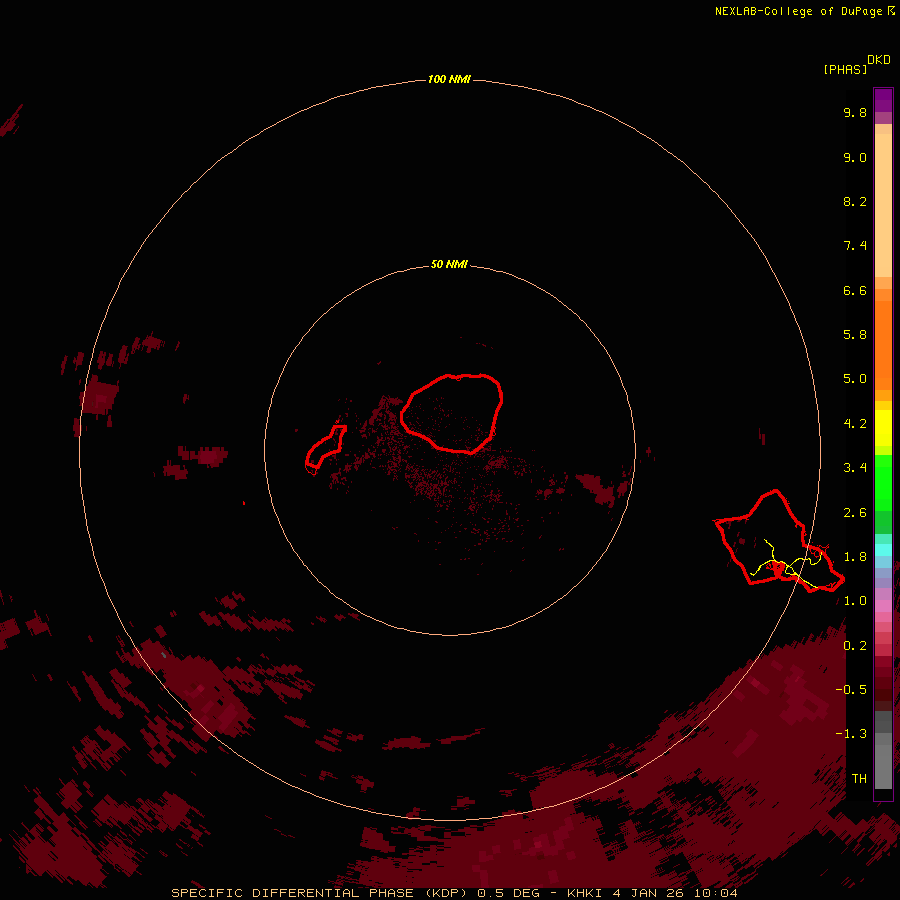Click the 0.2 value on the color scale
The height and width of the screenshot is (900, 900).
click(x=855, y=646)
